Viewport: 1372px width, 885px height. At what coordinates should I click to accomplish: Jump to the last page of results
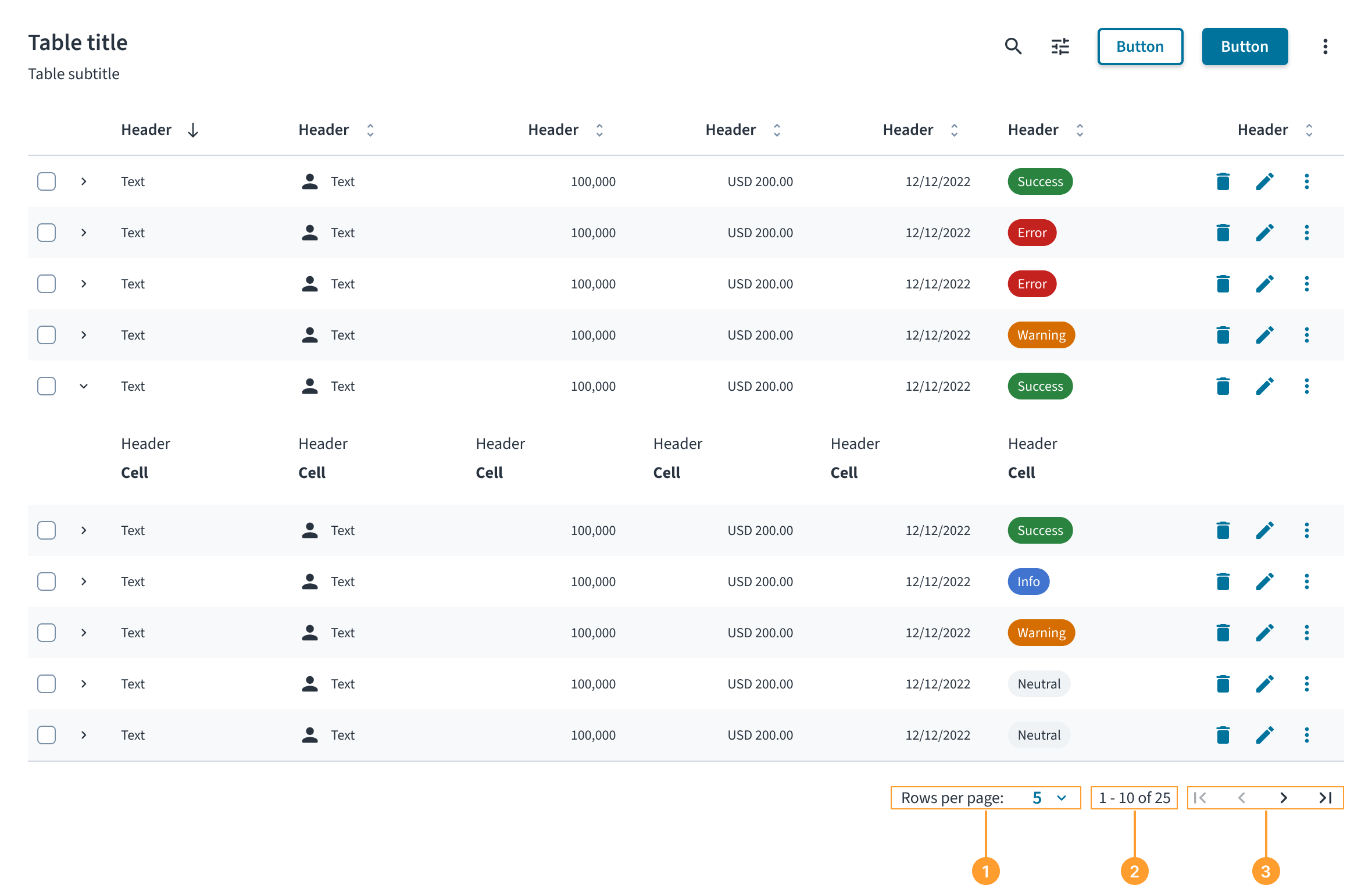[x=1325, y=797]
